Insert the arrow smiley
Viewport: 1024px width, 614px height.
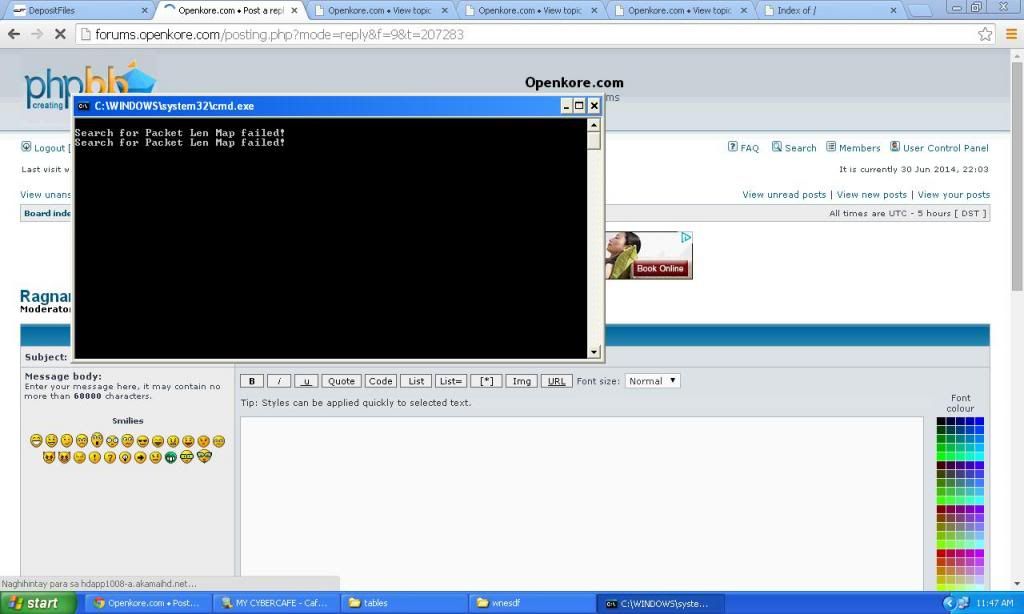pyautogui.click(x=140, y=457)
